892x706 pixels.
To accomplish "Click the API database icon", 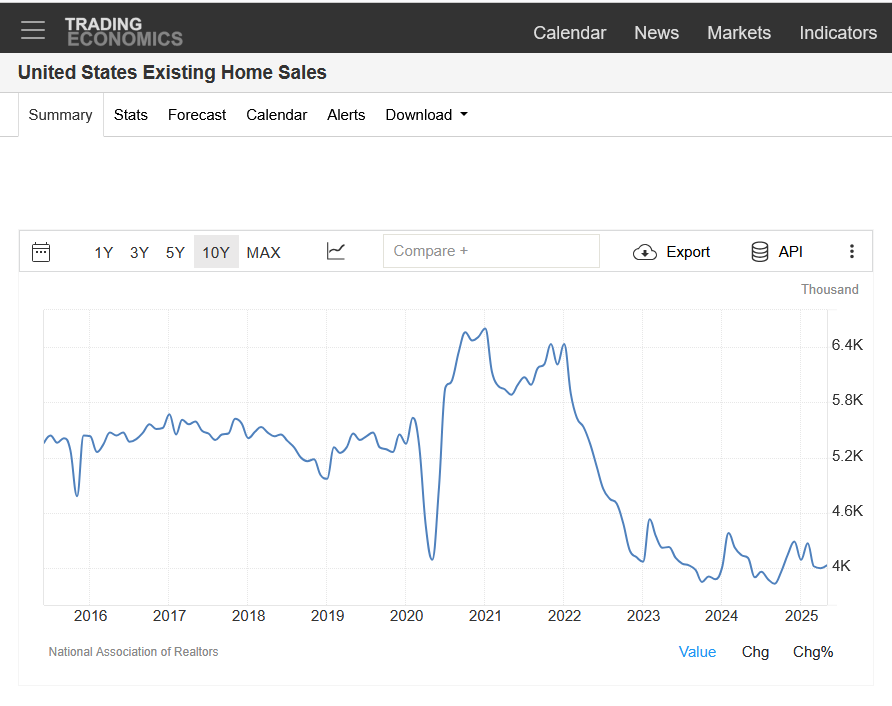I will pos(759,251).
